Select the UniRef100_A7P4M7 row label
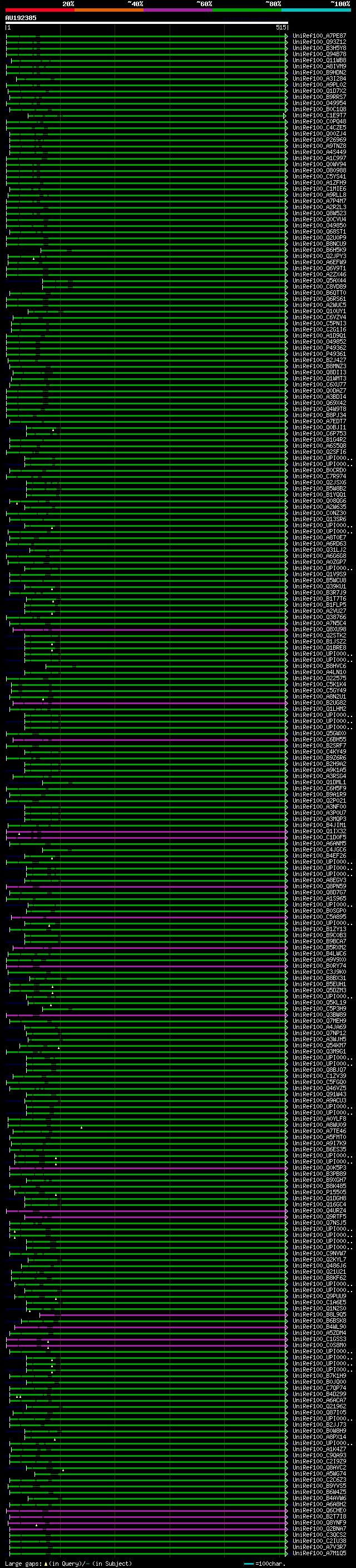Screen dimensions: 356x1568 [x=319, y=201]
